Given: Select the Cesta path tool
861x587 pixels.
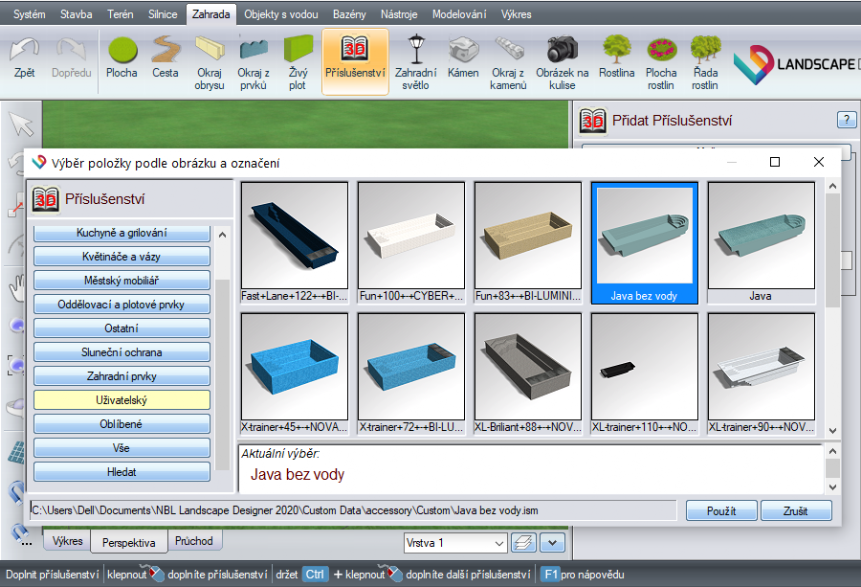Looking at the screenshot, I should pyautogui.click(x=165, y=58).
